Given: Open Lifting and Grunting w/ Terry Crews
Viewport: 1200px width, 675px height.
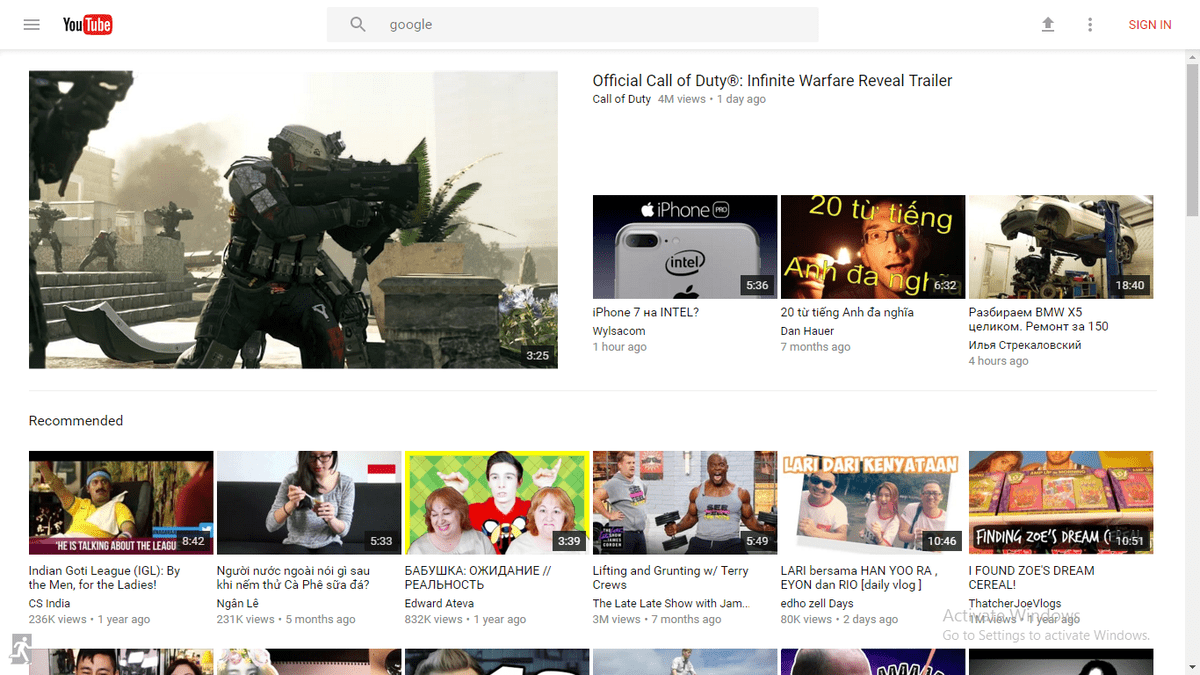Looking at the screenshot, I should click(x=670, y=578).
